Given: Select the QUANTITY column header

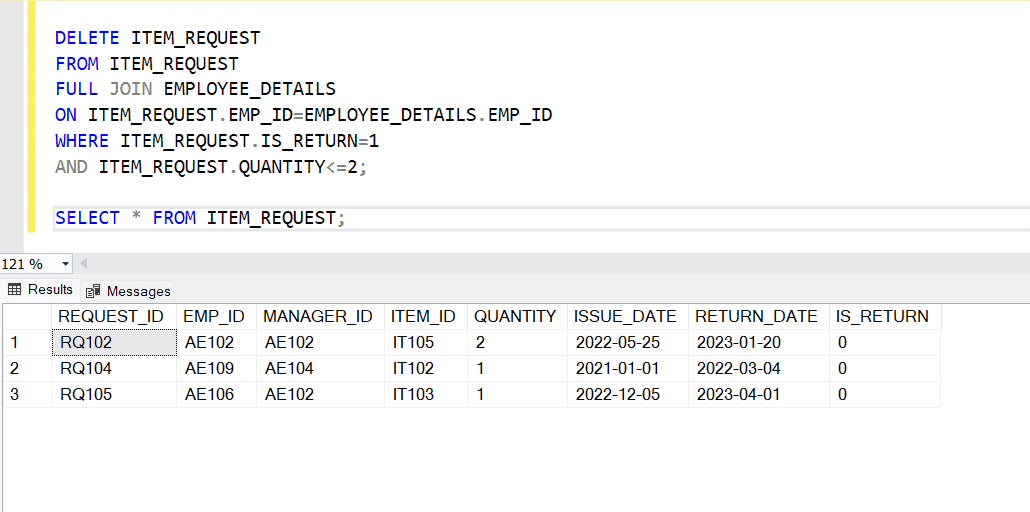Looking at the screenshot, I should point(517,316).
